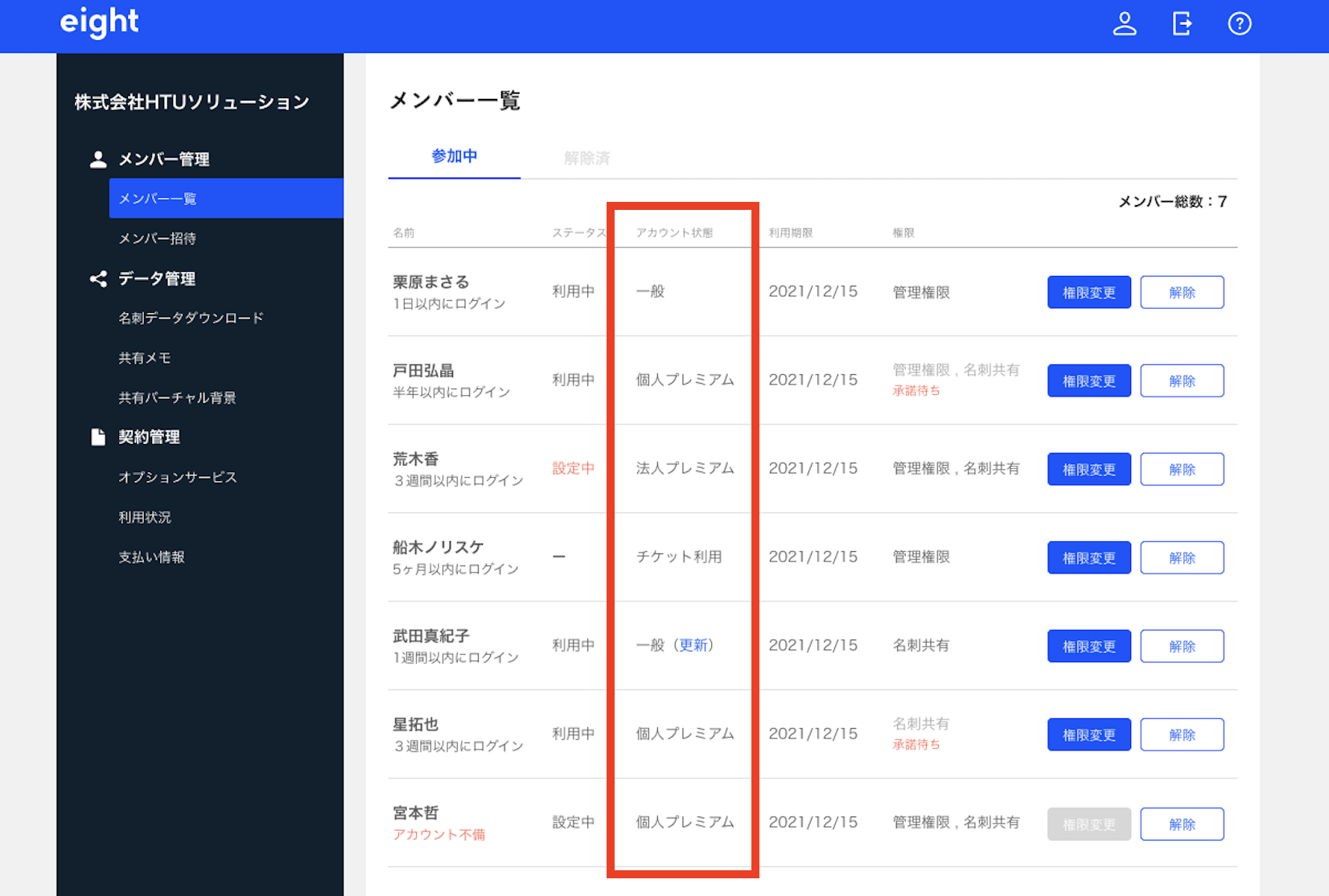Screen dimensions: 1329x896
Task: Switch to the 解除済 tab
Action: [586, 158]
